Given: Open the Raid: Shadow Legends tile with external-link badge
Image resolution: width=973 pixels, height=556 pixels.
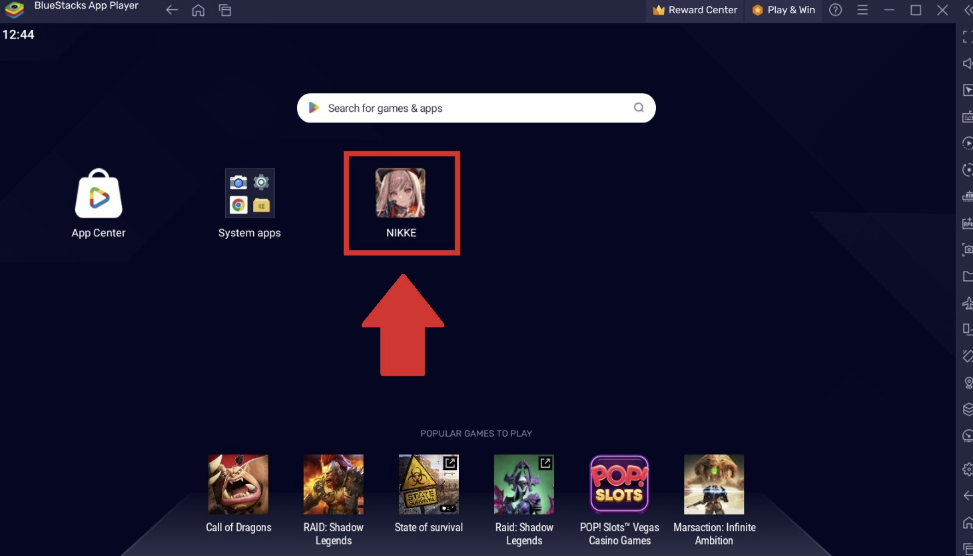Looking at the screenshot, I should tap(524, 484).
